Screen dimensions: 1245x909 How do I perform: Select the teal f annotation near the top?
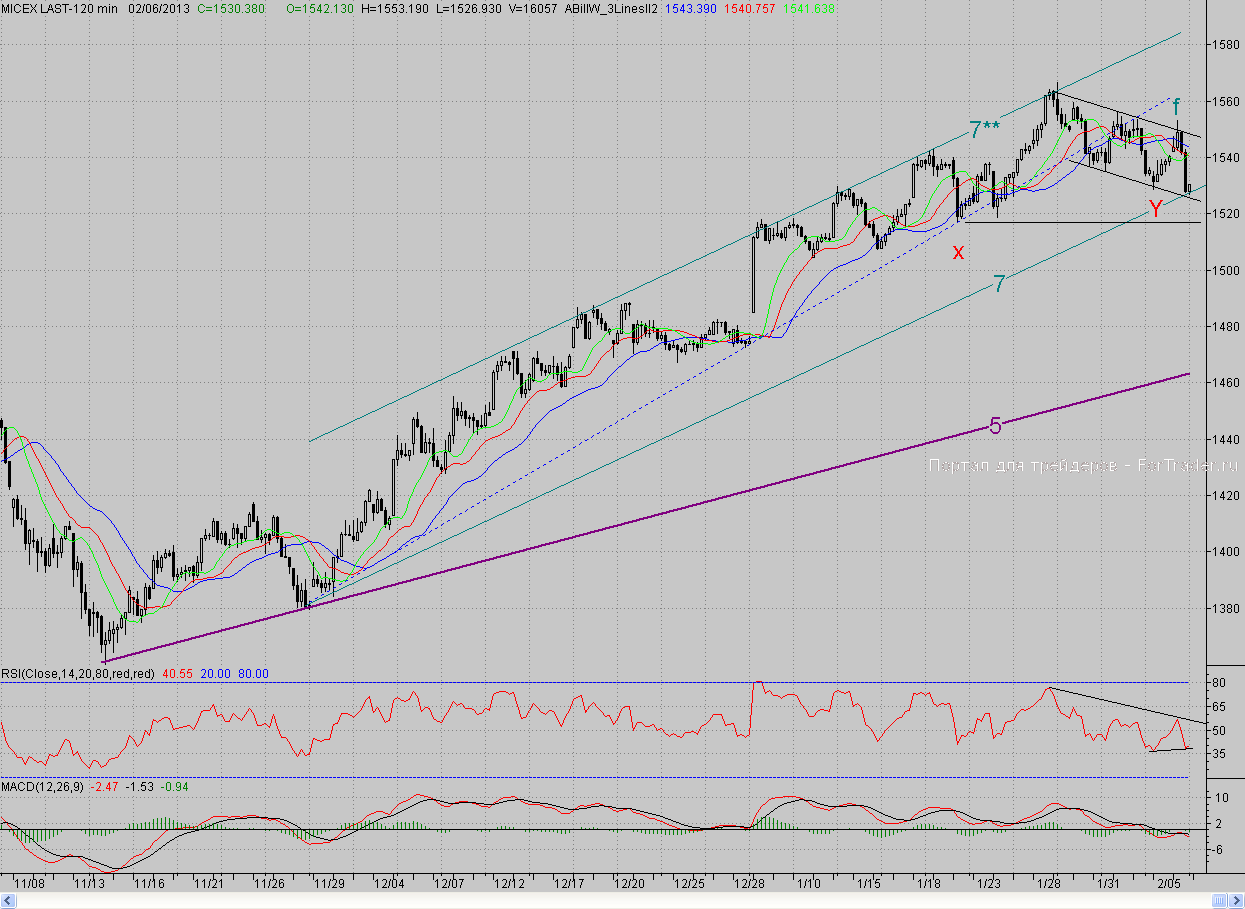1176,105
